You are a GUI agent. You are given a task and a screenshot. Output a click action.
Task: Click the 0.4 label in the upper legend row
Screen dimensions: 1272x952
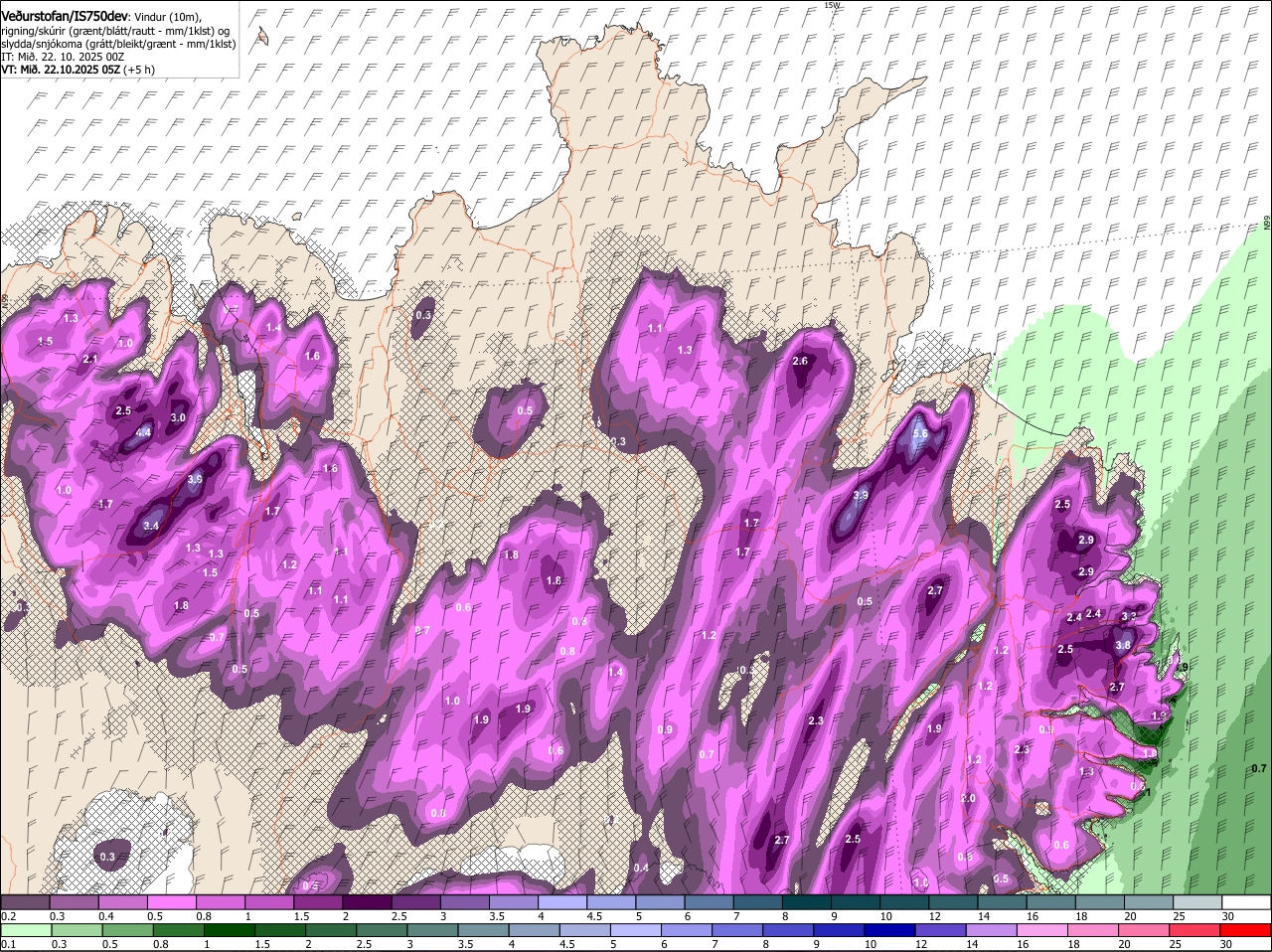pyautogui.click(x=106, y=915)
